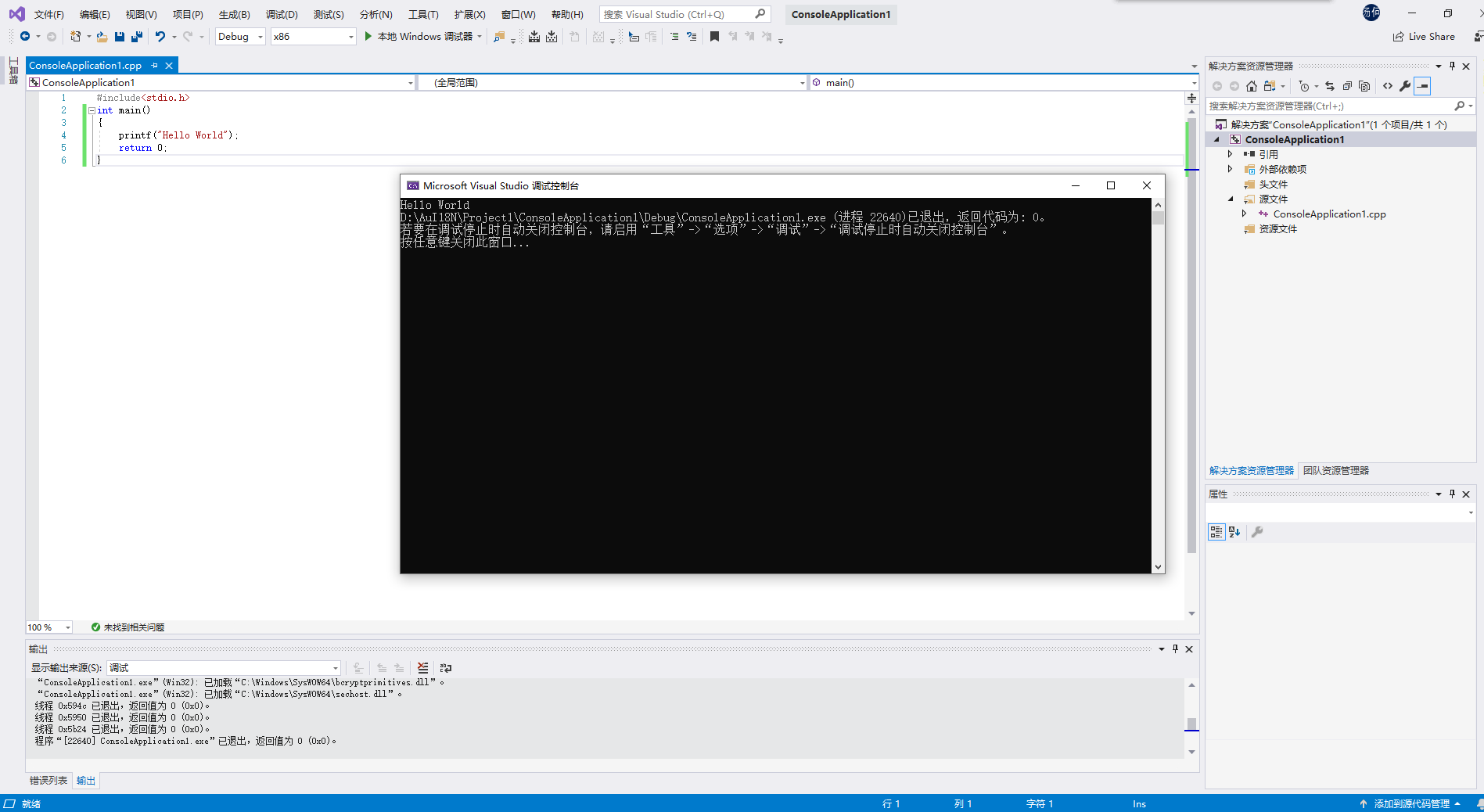Viewport: 1484px width, 812px height.
Task: Open the account avatar icon in title bar
Action: 1371,13
